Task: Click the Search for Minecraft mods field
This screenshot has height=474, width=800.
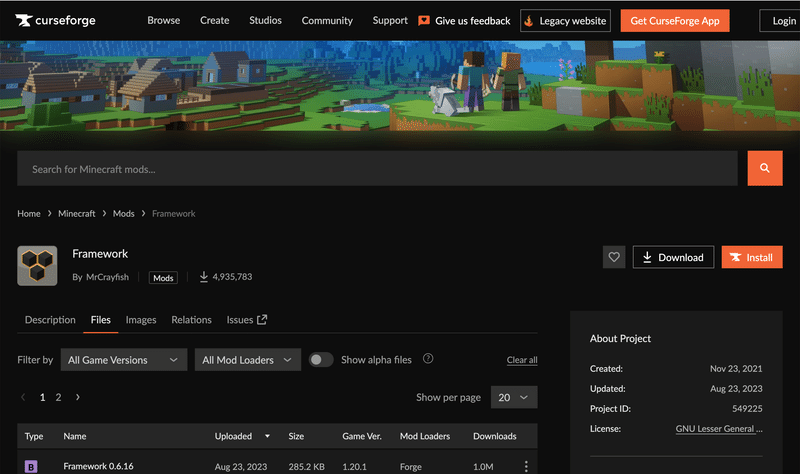Action: 378,168
